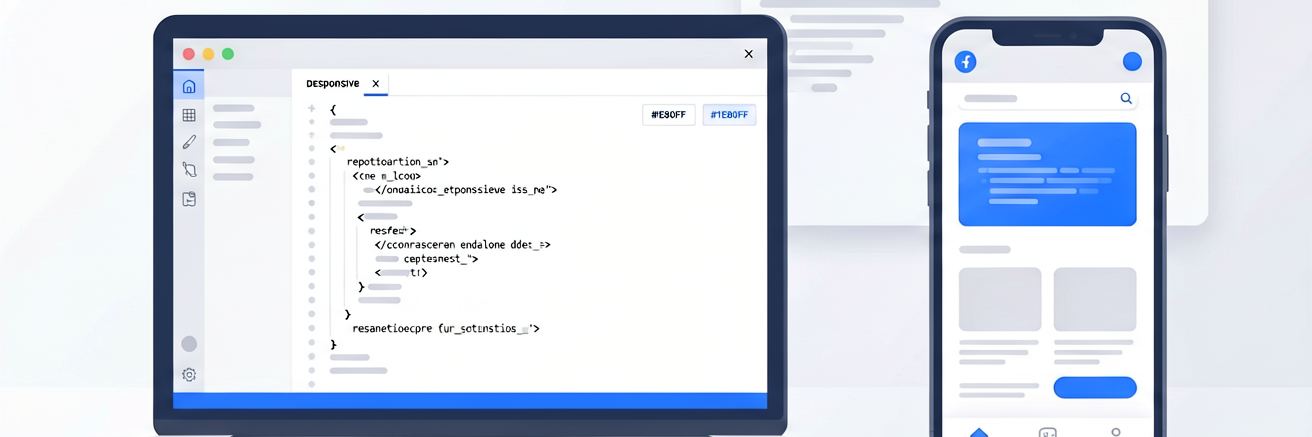Click the gray avatar circle in sidebar
The width and height of the screenshot is (1312, 437).
coord(189,344)
